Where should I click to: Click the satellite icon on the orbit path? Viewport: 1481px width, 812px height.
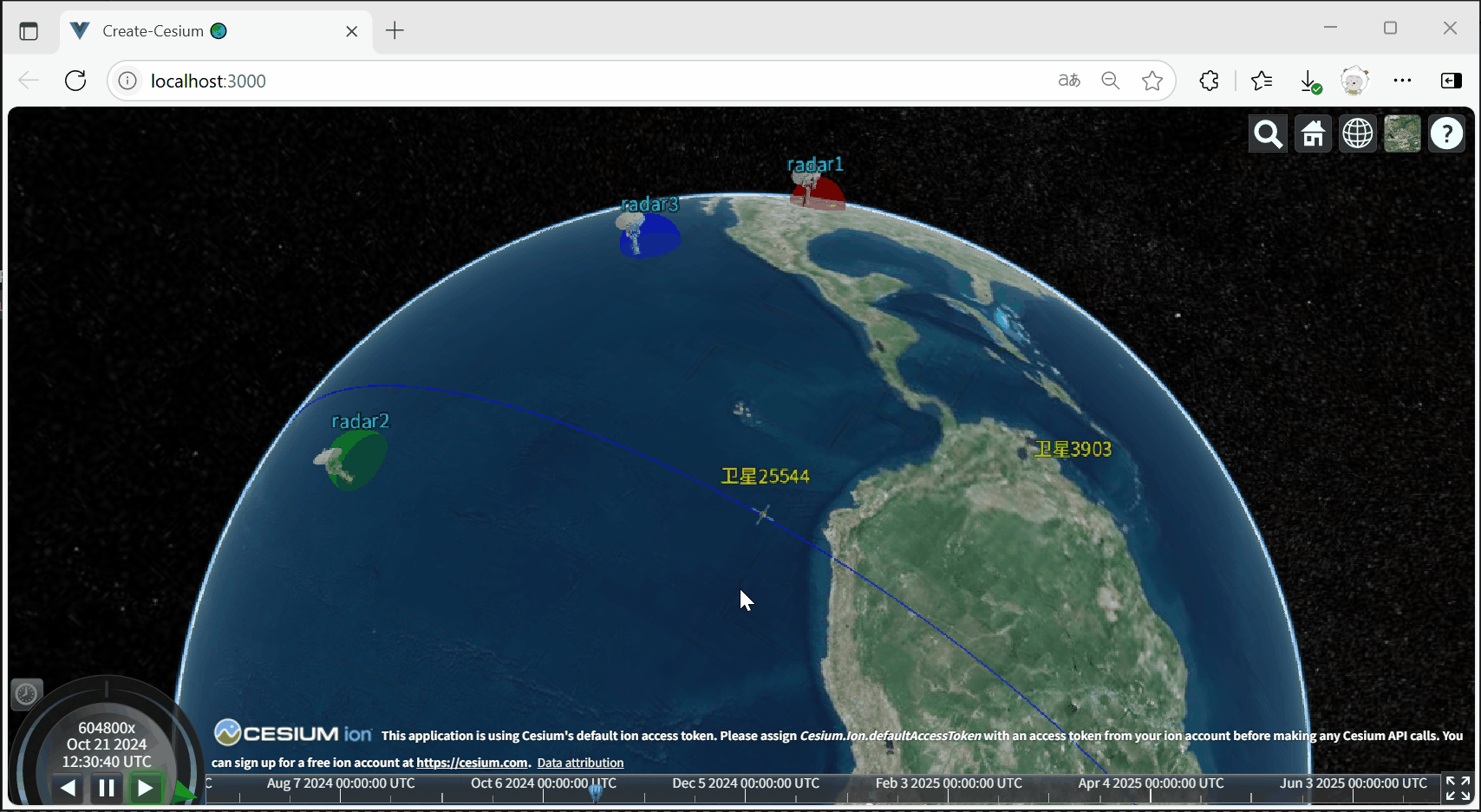click(763, 515)
